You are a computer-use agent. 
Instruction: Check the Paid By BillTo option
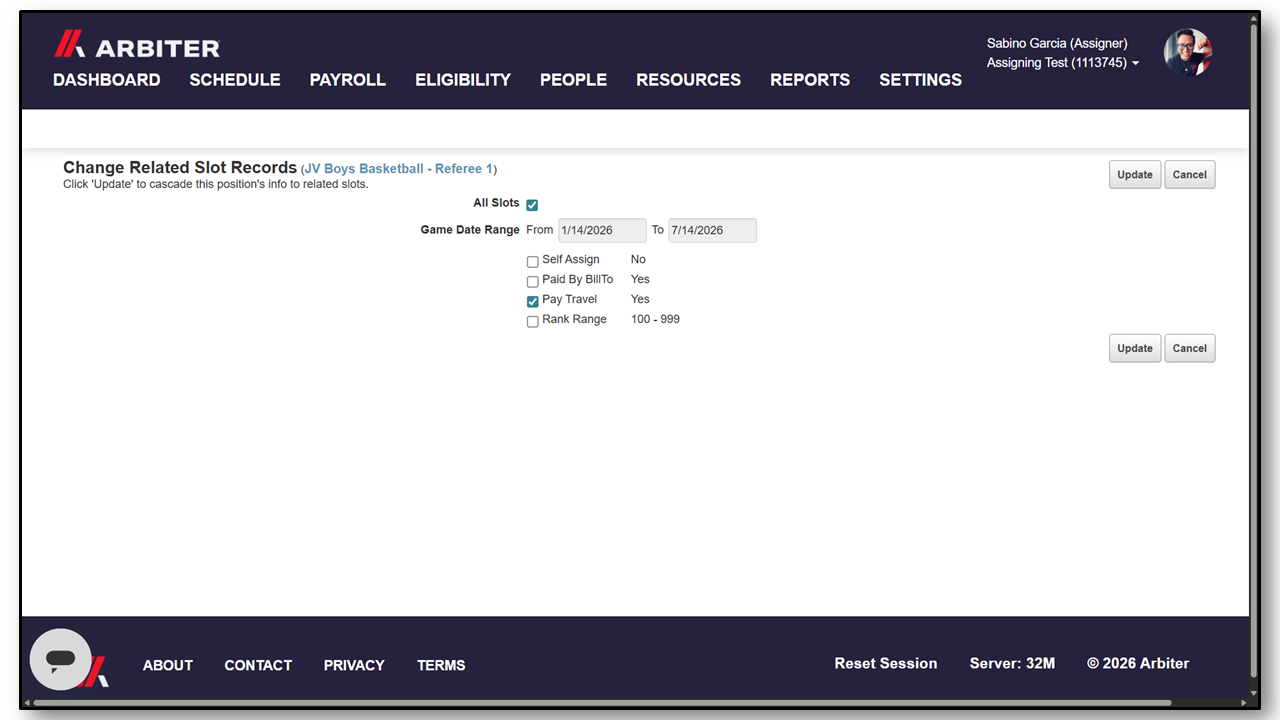[x=533, y=282]
